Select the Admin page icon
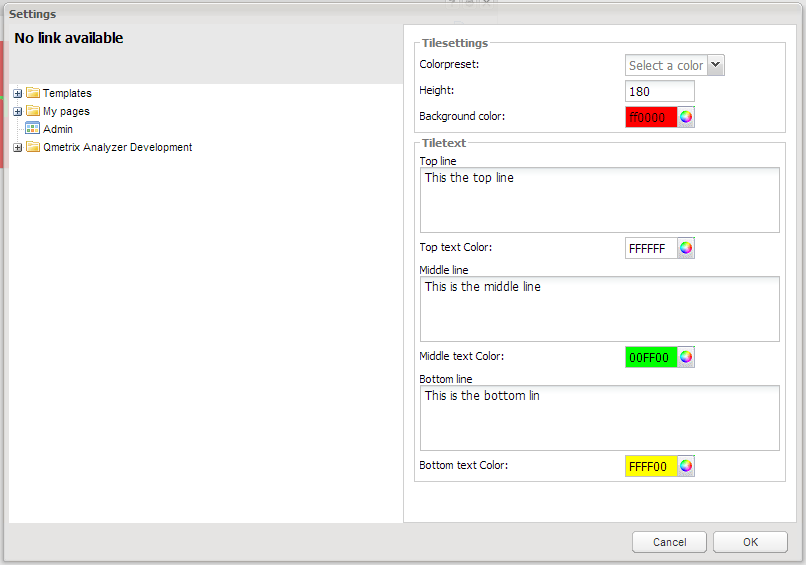The image size is (806, 565). click(32, 128)
